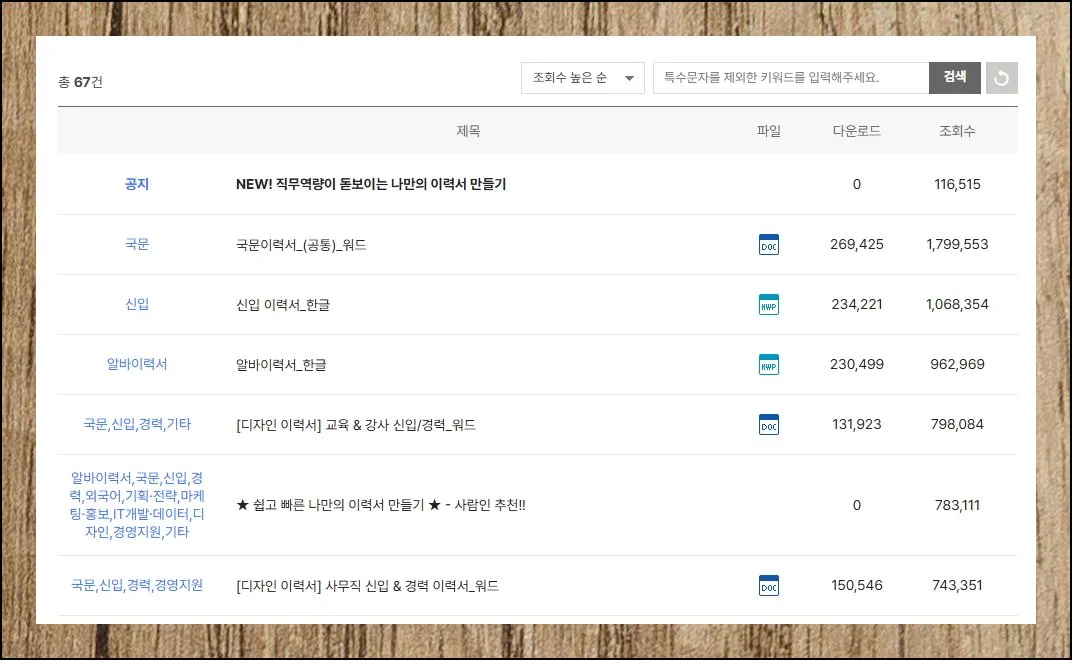
Task: Download the HWP file for 신입 이력서_한글
Action: coord(768,304)
